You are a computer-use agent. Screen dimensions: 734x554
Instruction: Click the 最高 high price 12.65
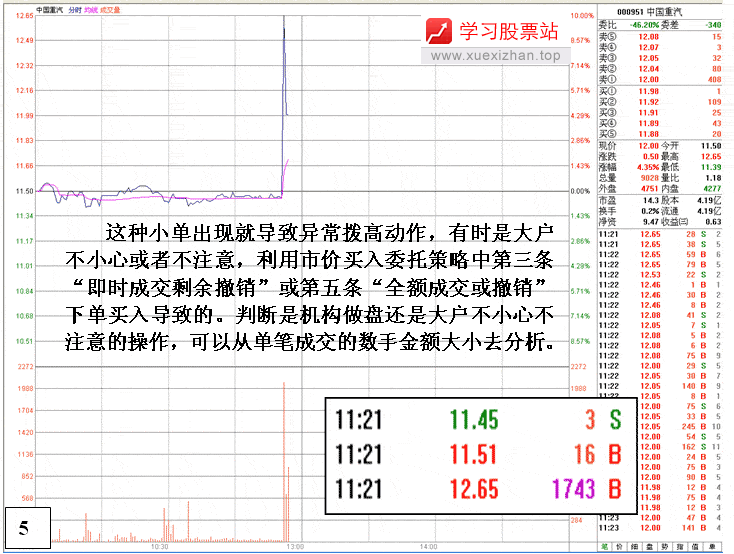(711, 157)
